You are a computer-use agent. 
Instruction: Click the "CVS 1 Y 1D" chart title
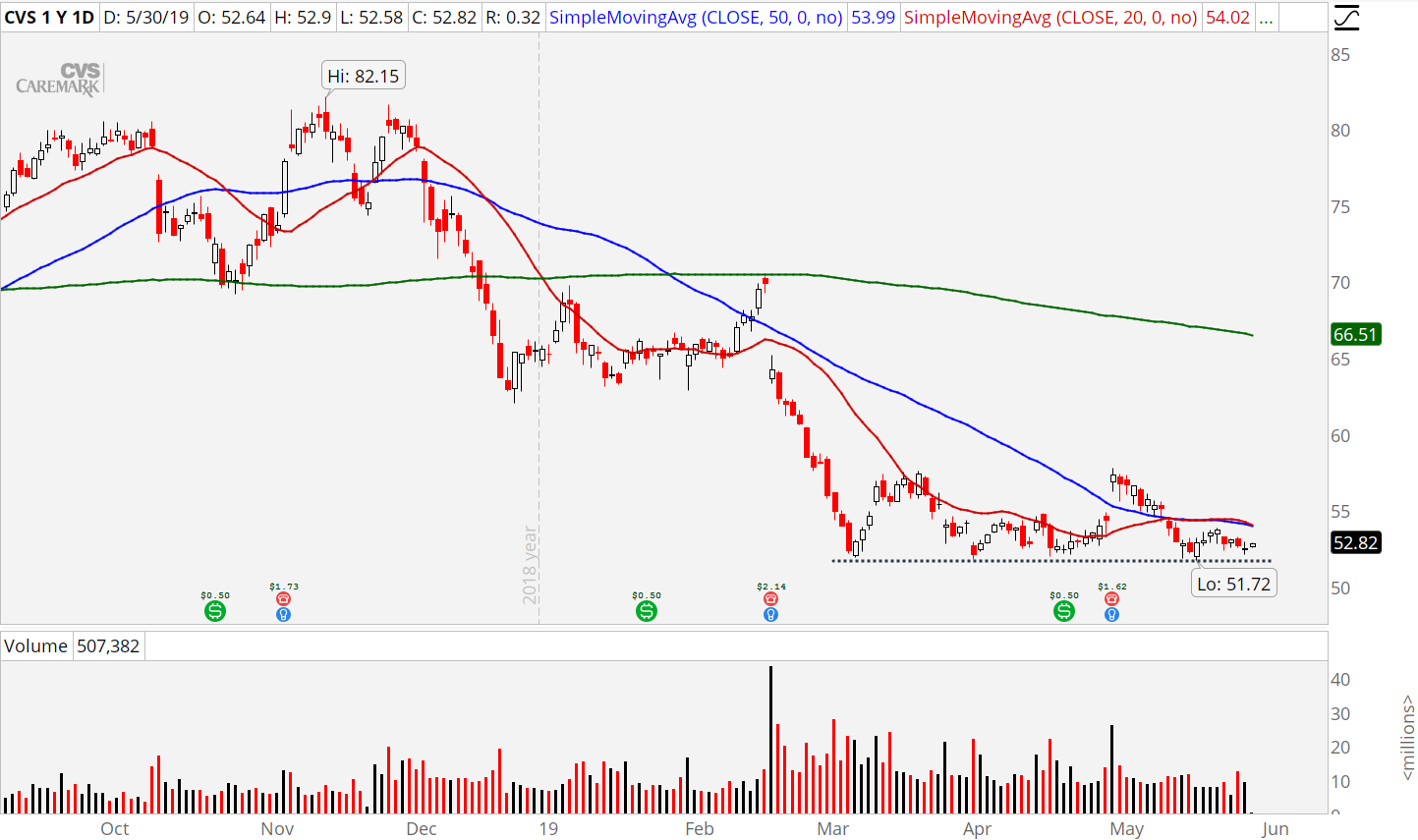coord(49,18)
